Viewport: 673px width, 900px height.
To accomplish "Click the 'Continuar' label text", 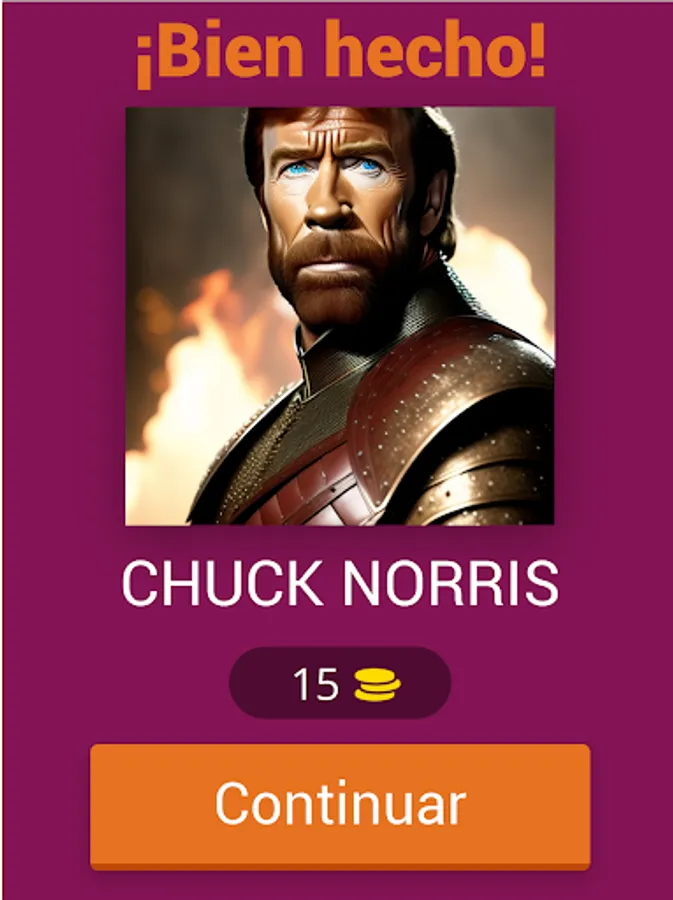I will point(340,803).
